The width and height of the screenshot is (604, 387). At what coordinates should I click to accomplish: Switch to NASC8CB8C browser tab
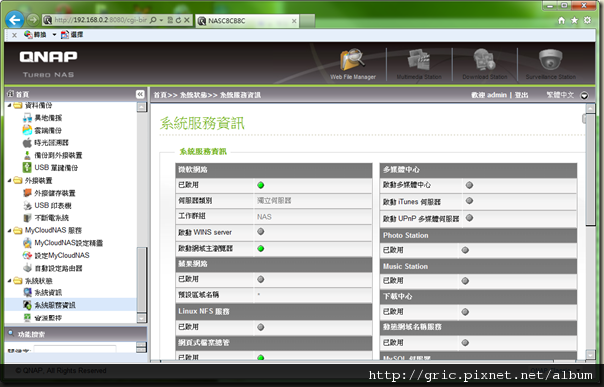tap(247, 21)
